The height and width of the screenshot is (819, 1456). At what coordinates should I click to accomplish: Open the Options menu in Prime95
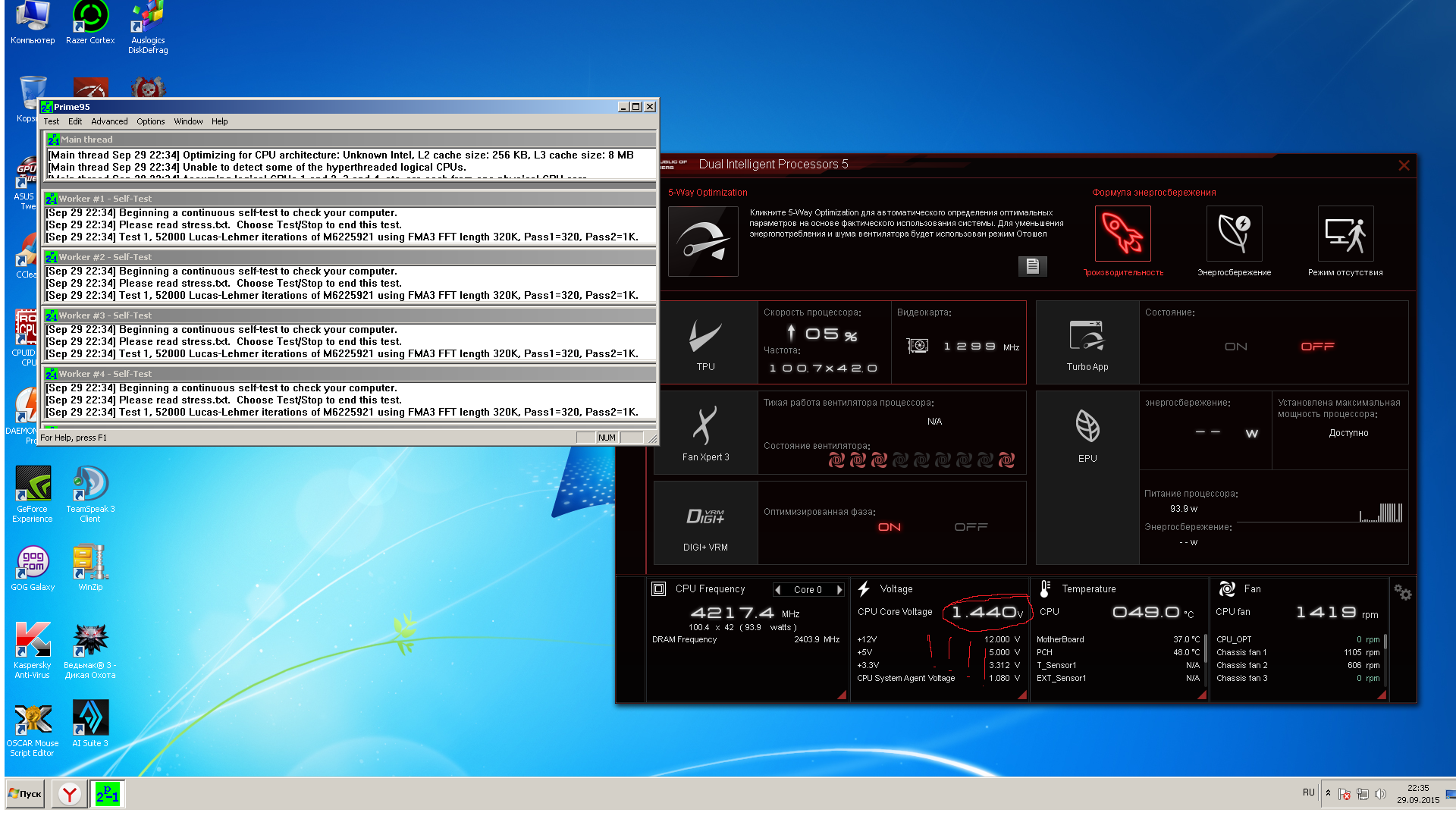click(x=150, y=121)
